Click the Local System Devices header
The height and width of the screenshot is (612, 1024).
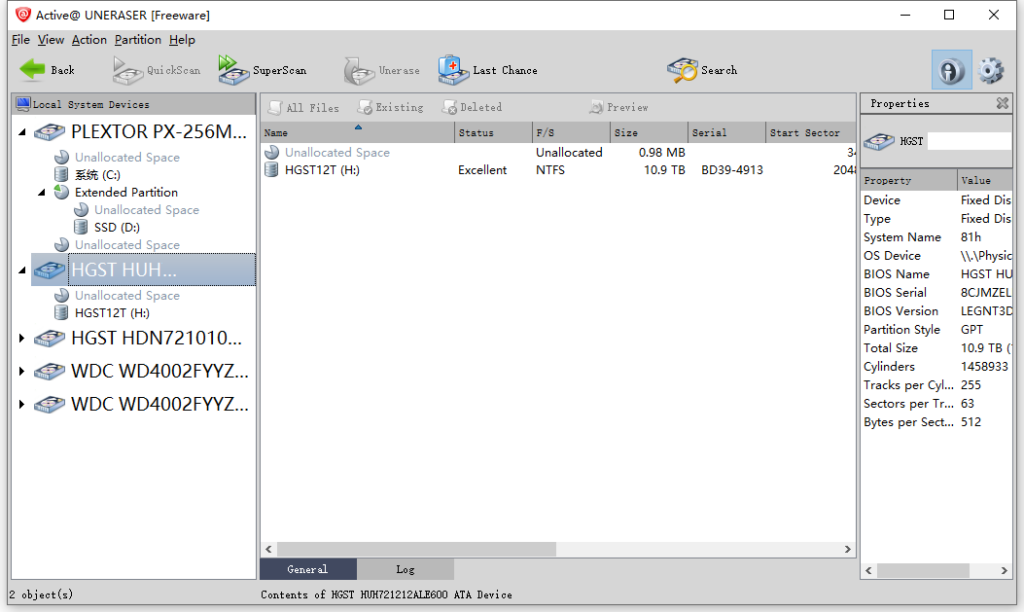click(x=134, y=105)
